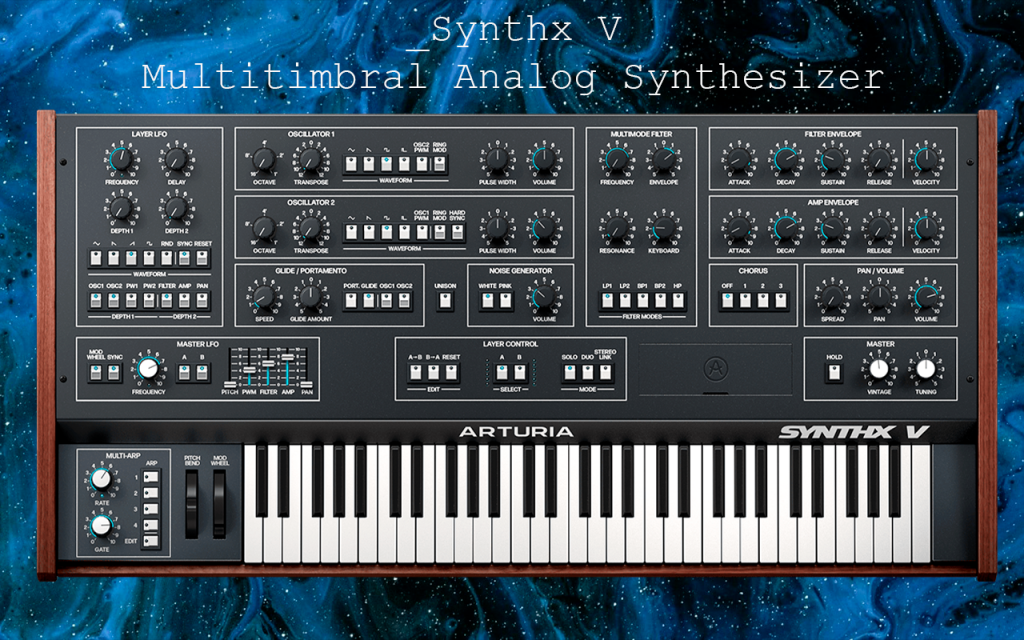
Task: Activate ARP 3 in Multi-Arp
Action: pos(151,509)
